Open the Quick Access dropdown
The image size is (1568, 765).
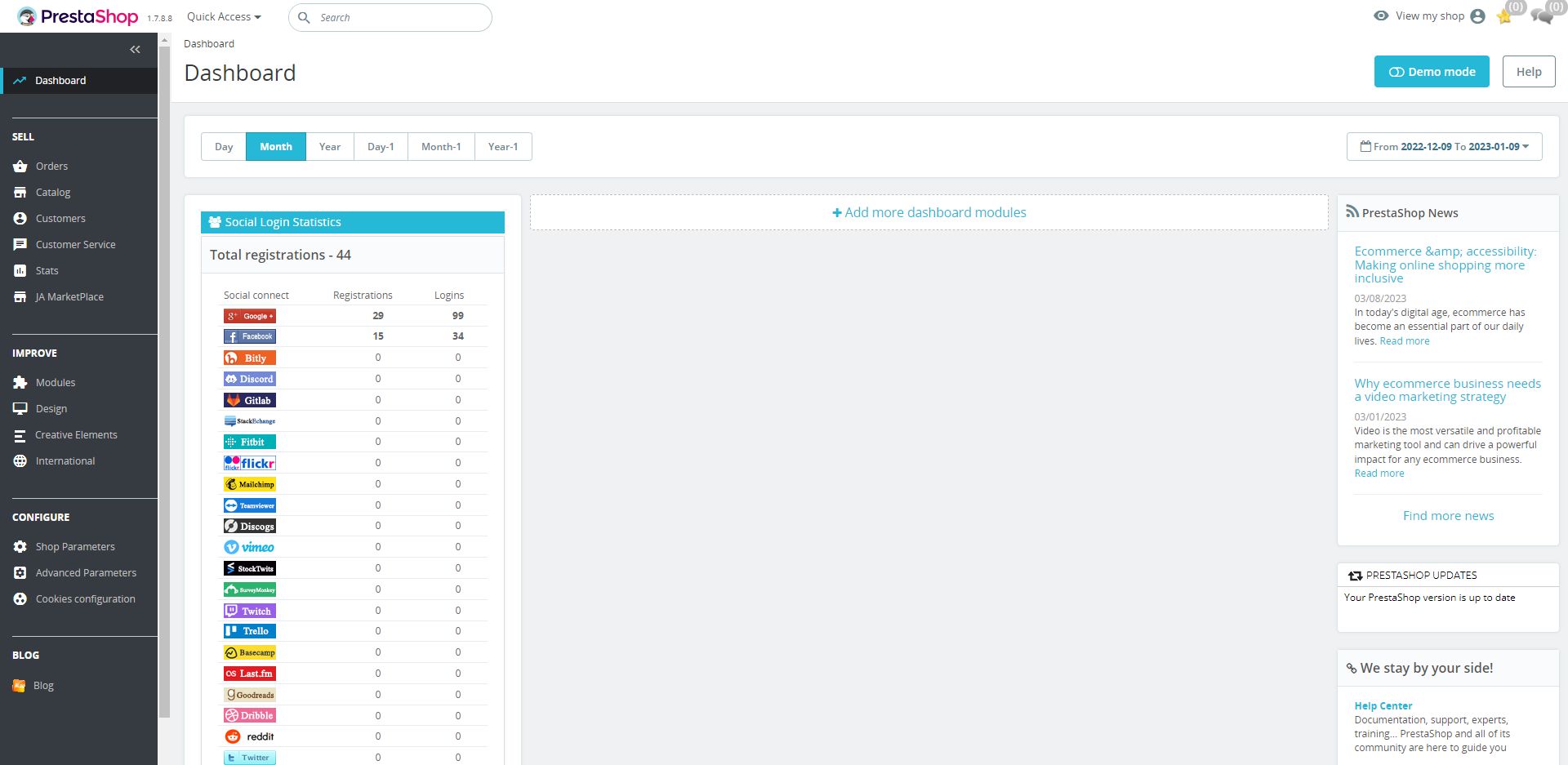click(224, 16)
